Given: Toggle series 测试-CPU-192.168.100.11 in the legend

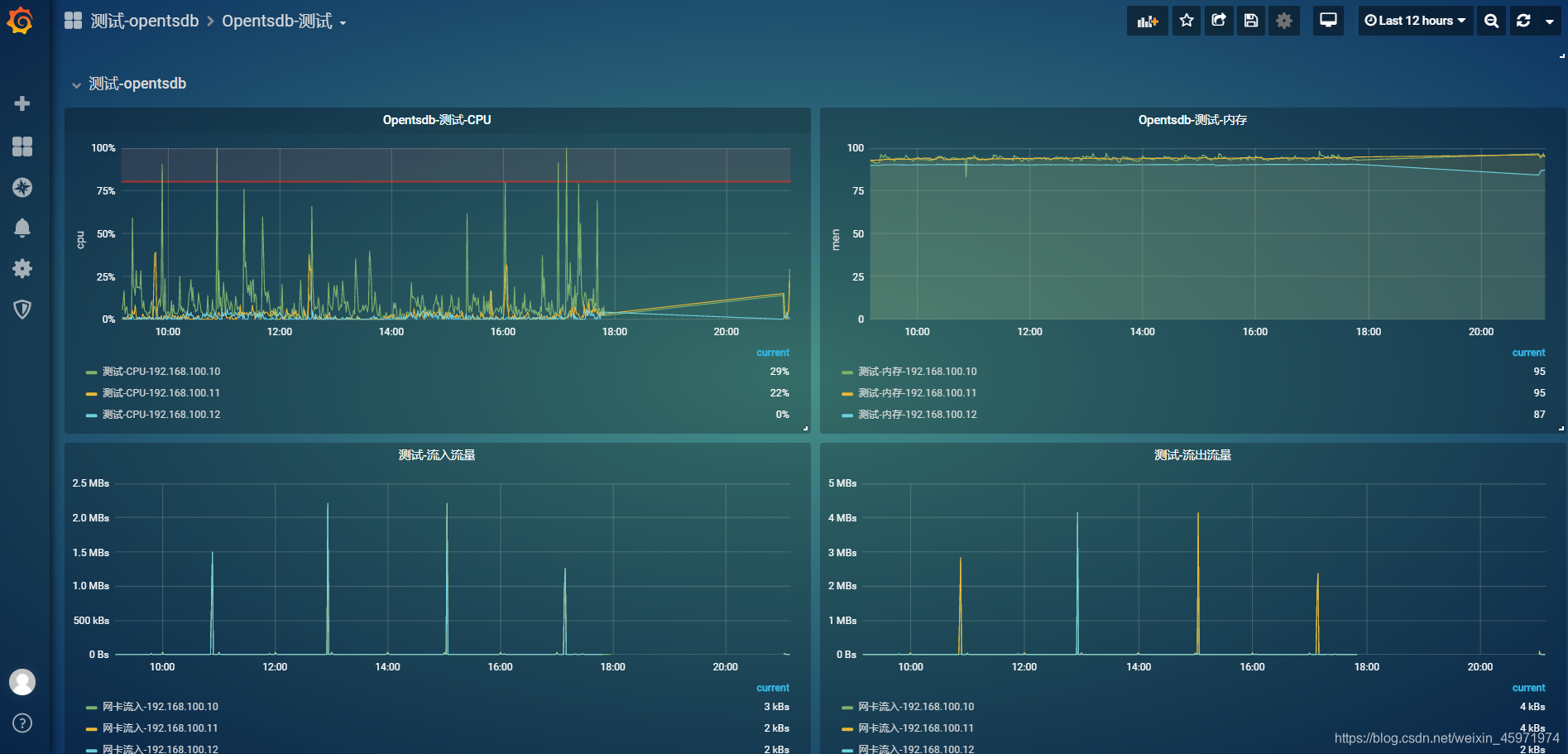Looking at the screenshot, I should tap(161, 393).
